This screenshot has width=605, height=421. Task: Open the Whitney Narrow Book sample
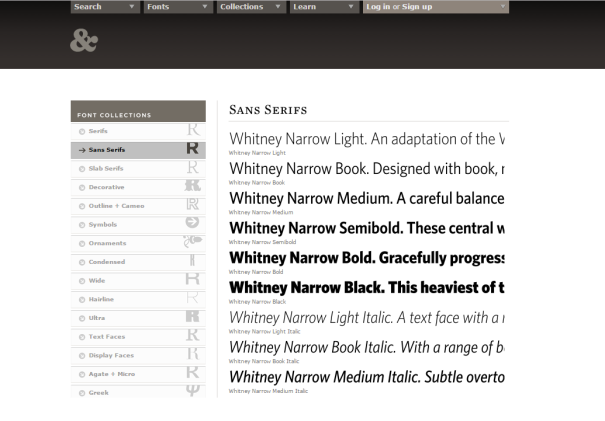[367, 169]
